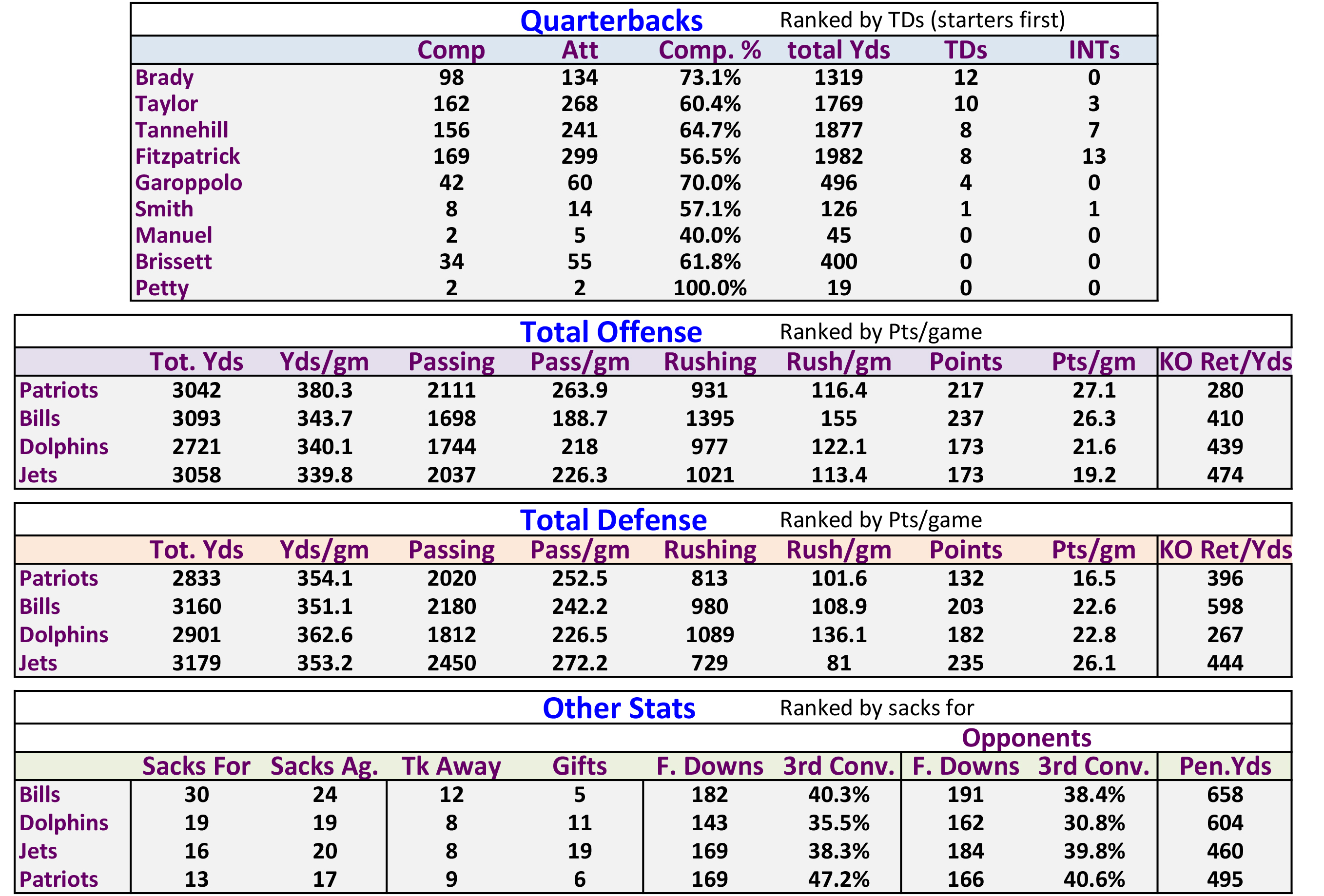Click Jets gifts value 19
This screenshot has height=896, width=1324.
click(x=580, y=851)
